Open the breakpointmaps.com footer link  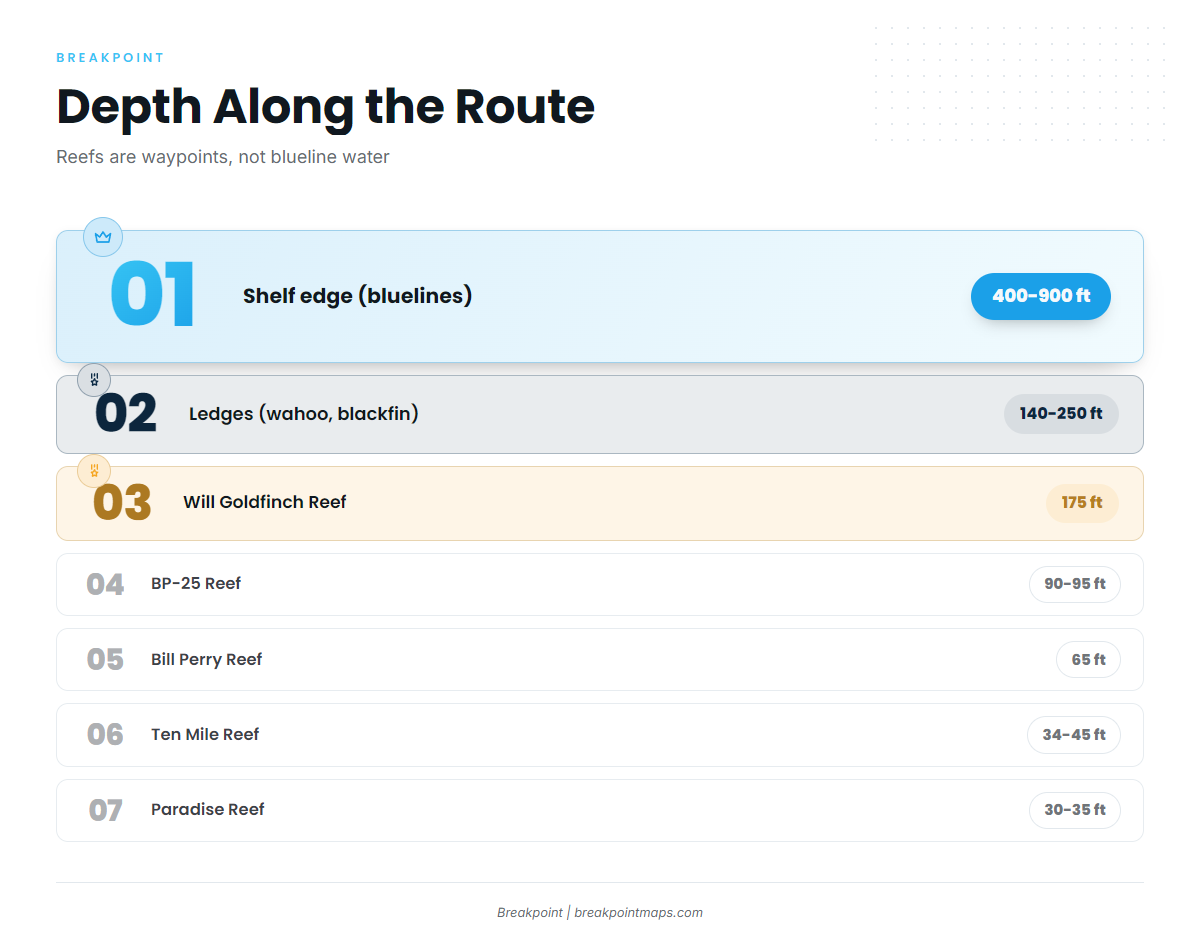(x=638, y=913)
